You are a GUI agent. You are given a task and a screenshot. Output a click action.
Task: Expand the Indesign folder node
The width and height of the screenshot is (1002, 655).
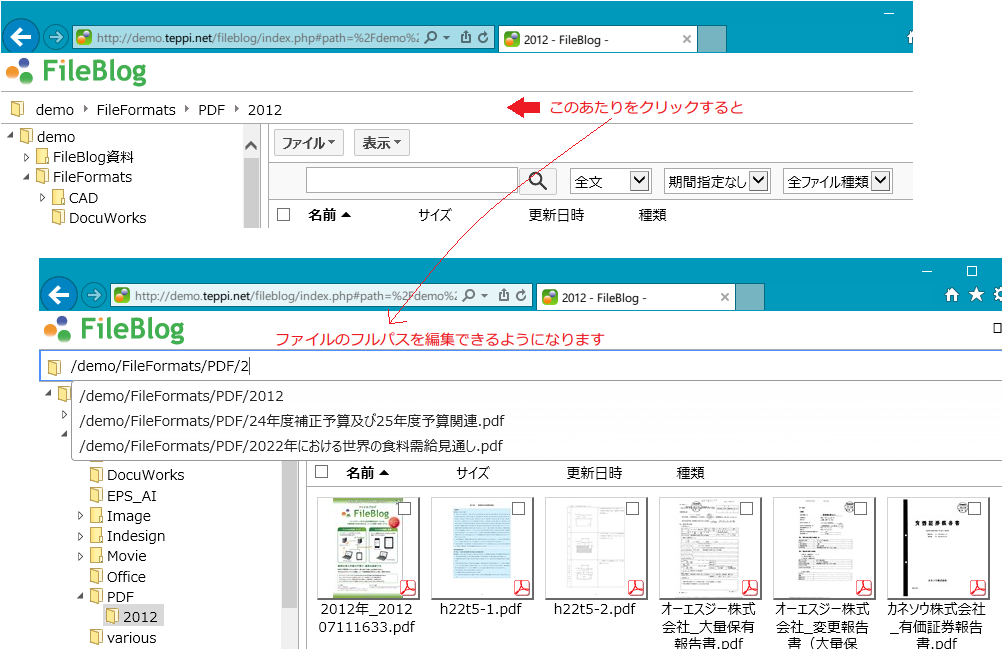point(80,536)
